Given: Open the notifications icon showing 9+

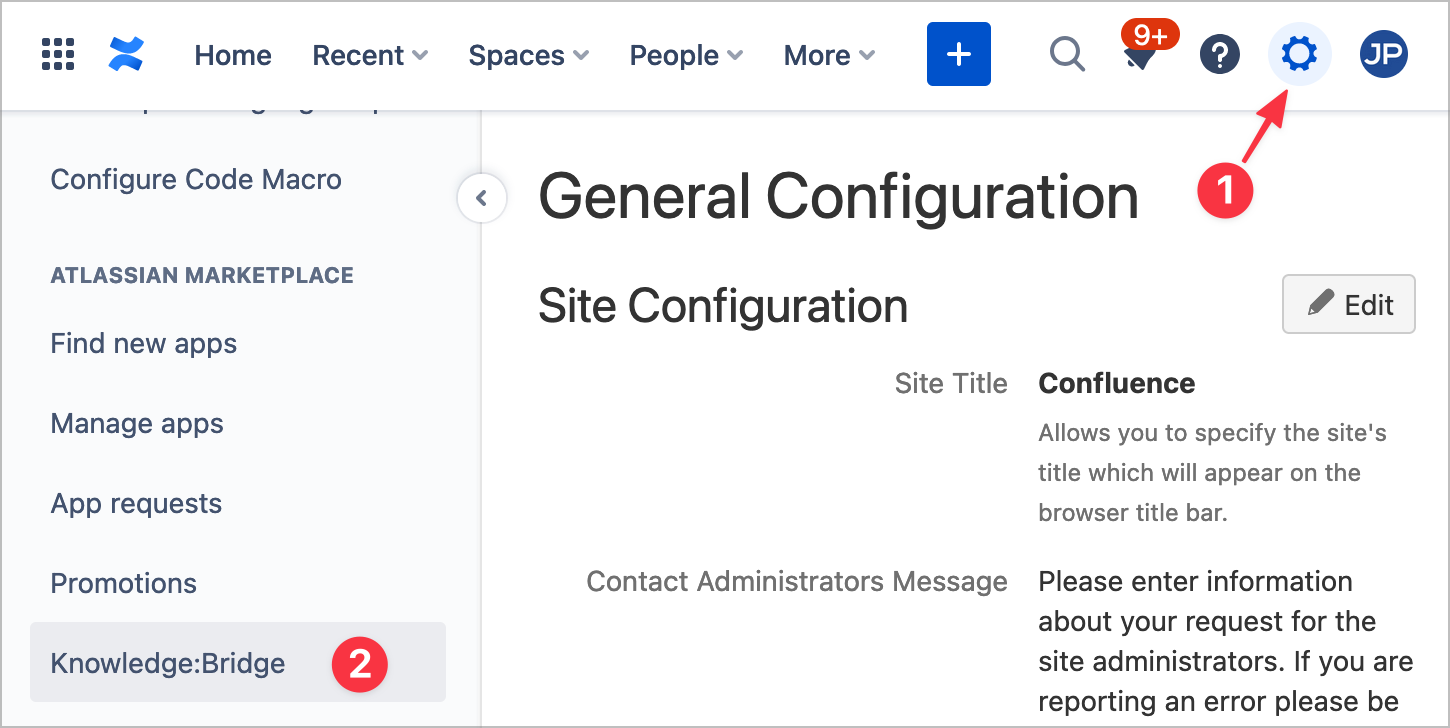Looking at the screenshot, I should (1138, 56).
